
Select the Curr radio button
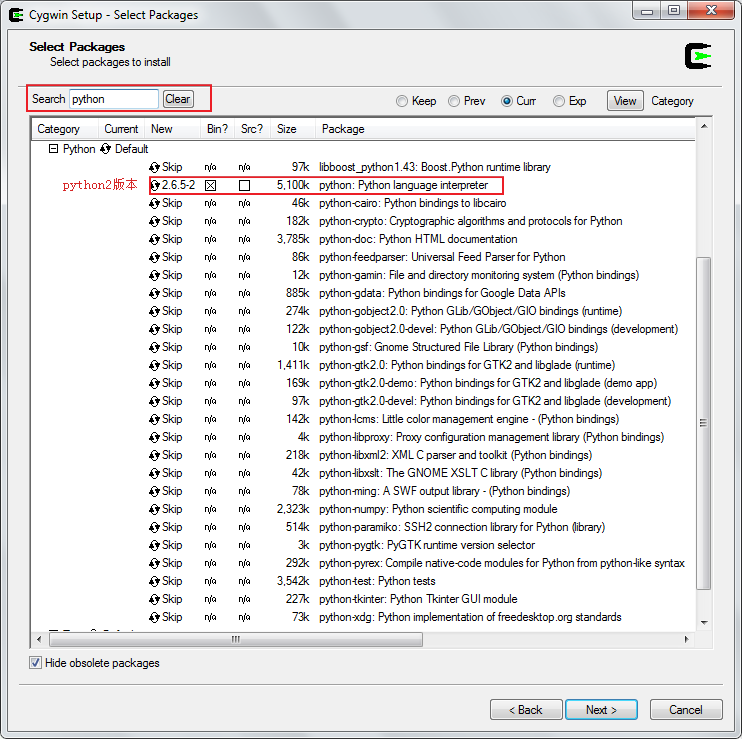coord(506,101)
